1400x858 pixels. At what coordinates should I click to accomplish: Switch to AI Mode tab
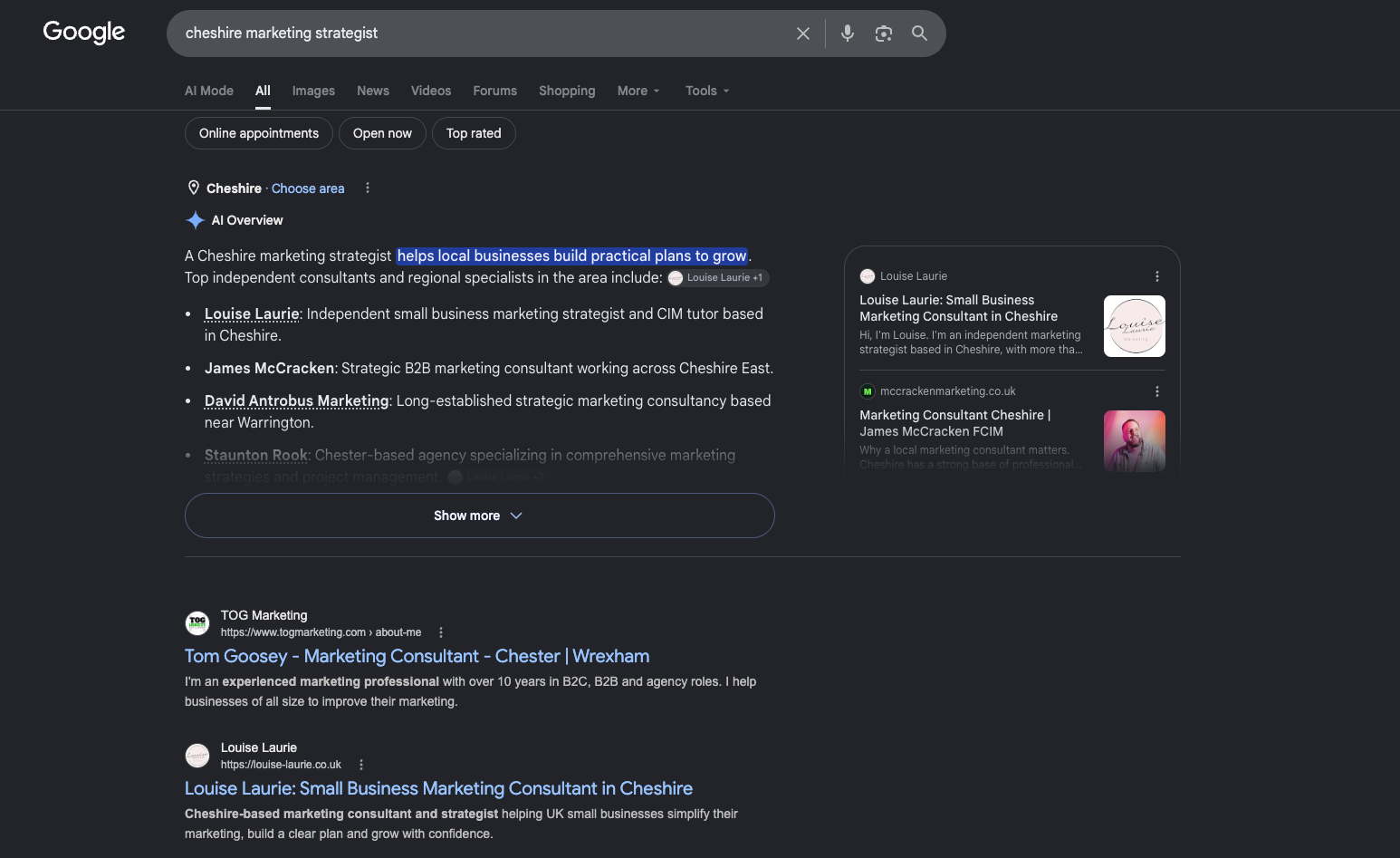[209, 91]
